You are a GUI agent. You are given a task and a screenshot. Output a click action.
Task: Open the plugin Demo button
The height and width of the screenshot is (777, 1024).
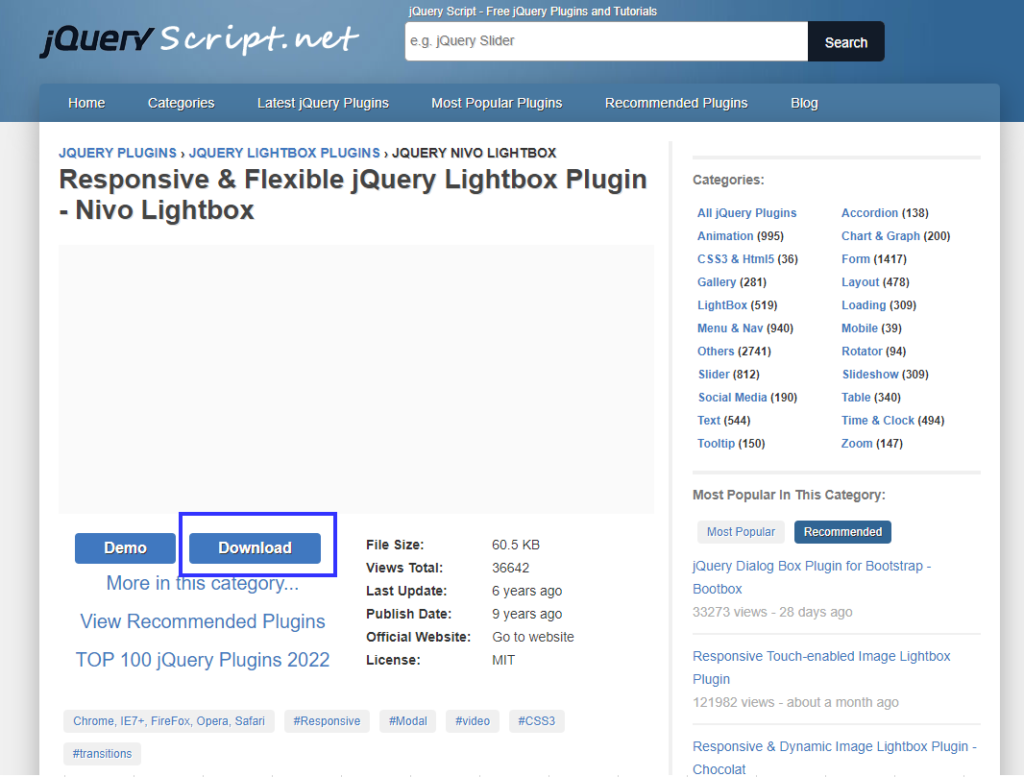tap(125, 548)
